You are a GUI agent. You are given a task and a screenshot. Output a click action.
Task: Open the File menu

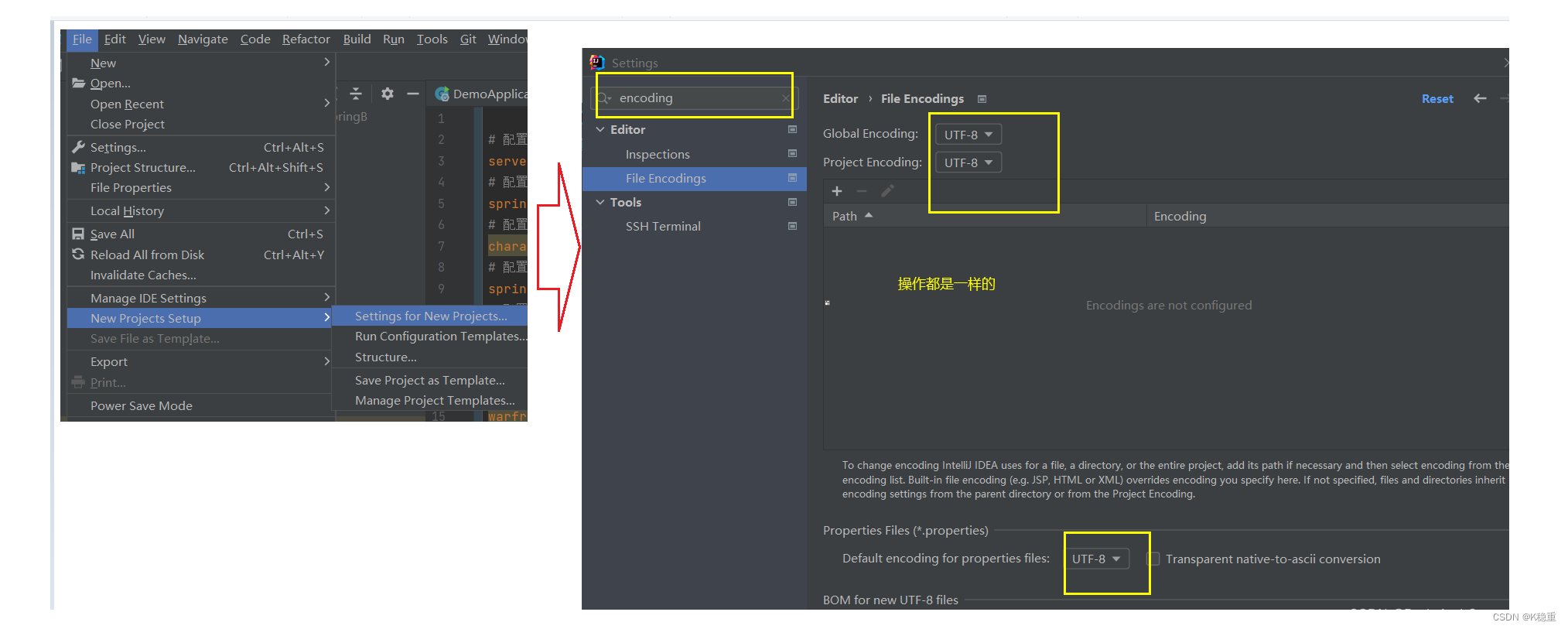point(82,39)
